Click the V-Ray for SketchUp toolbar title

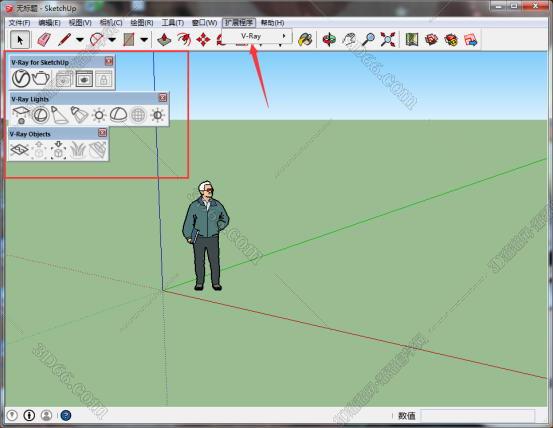[x=40, y=62]
